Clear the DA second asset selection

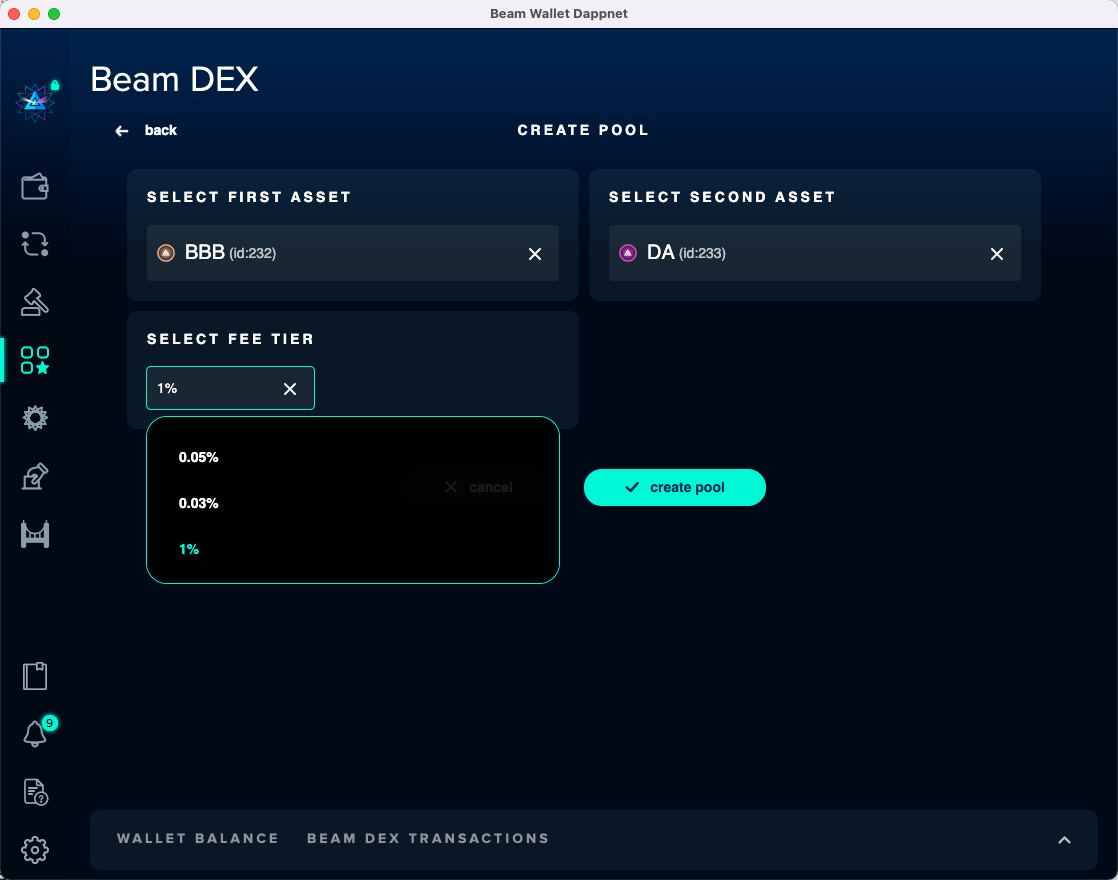point(997,254)
